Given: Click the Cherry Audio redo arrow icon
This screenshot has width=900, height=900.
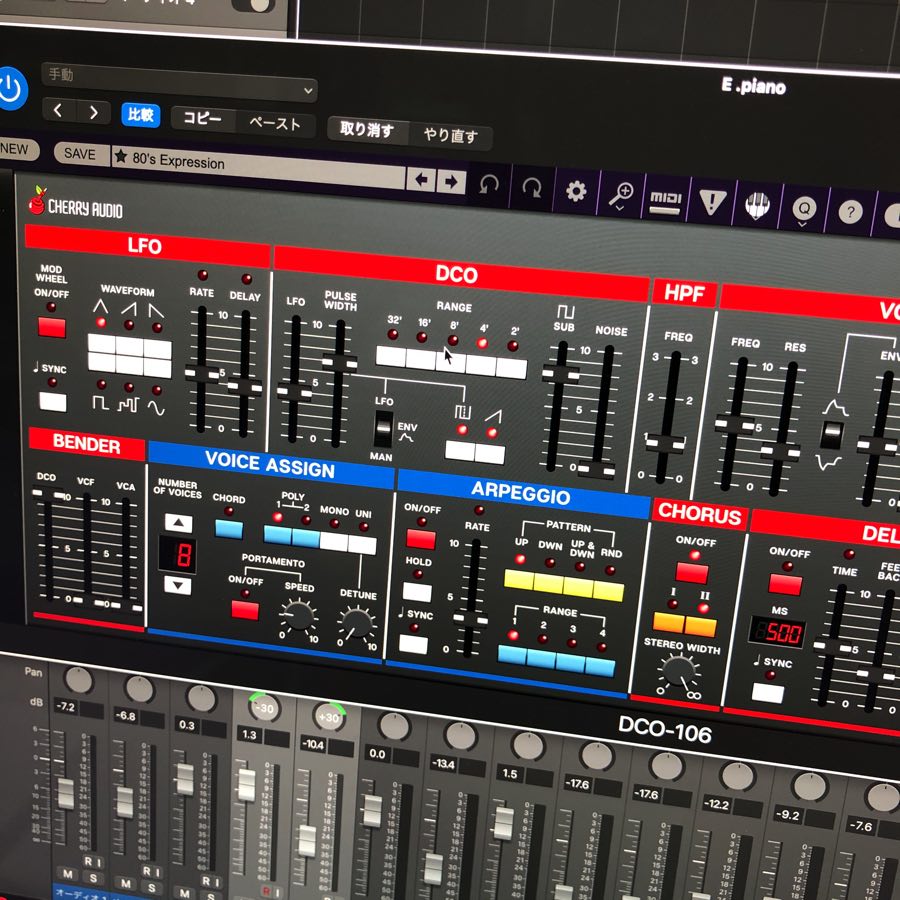Looking at the screenshot, I should (x=532, y=188).
